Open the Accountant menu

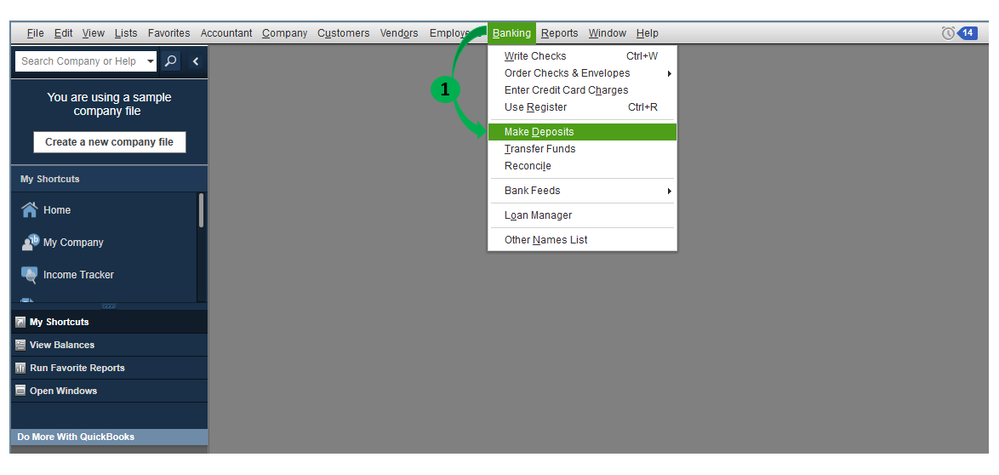pos(226,33)
